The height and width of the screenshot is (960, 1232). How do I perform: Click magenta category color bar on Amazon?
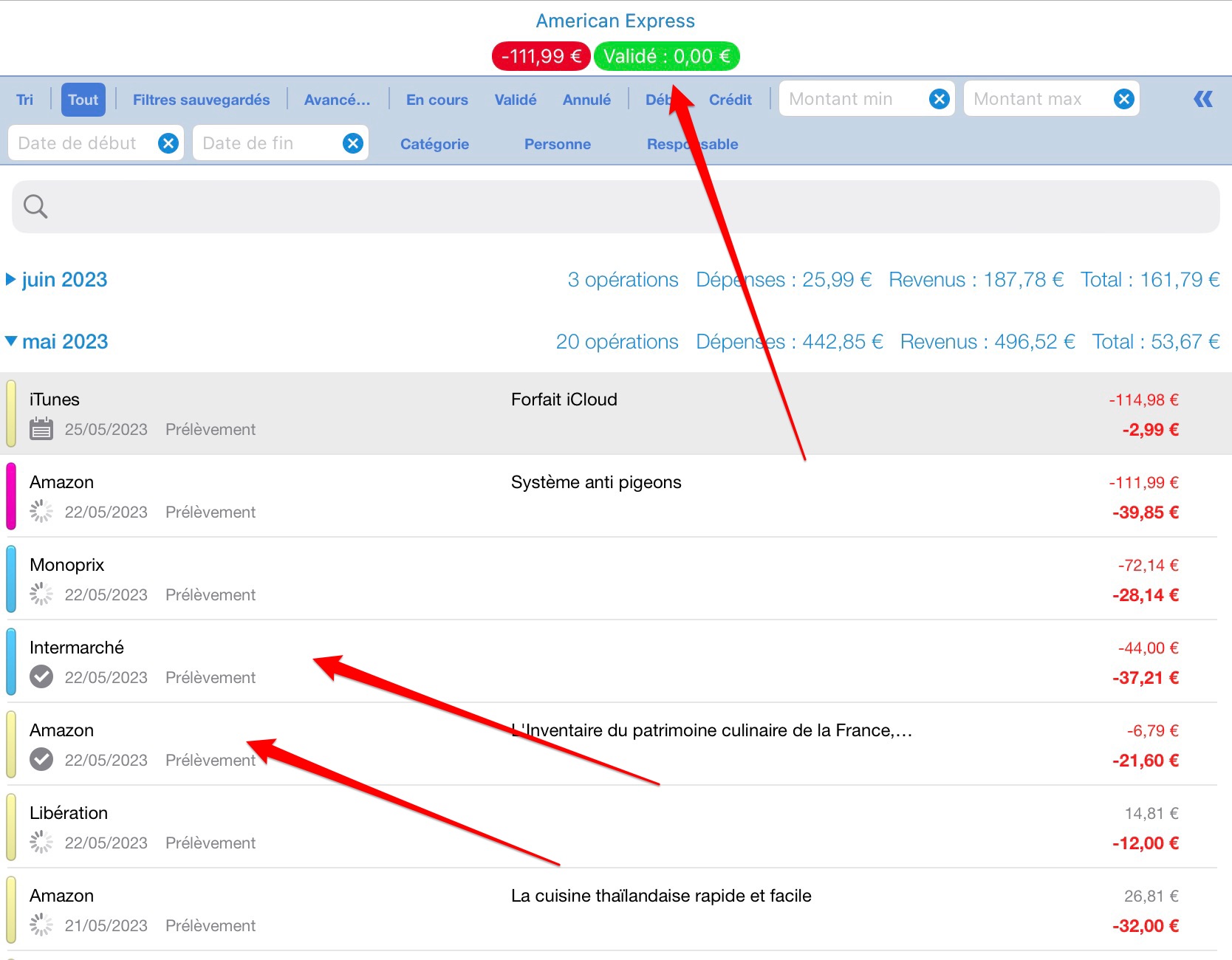pos(11,496)
